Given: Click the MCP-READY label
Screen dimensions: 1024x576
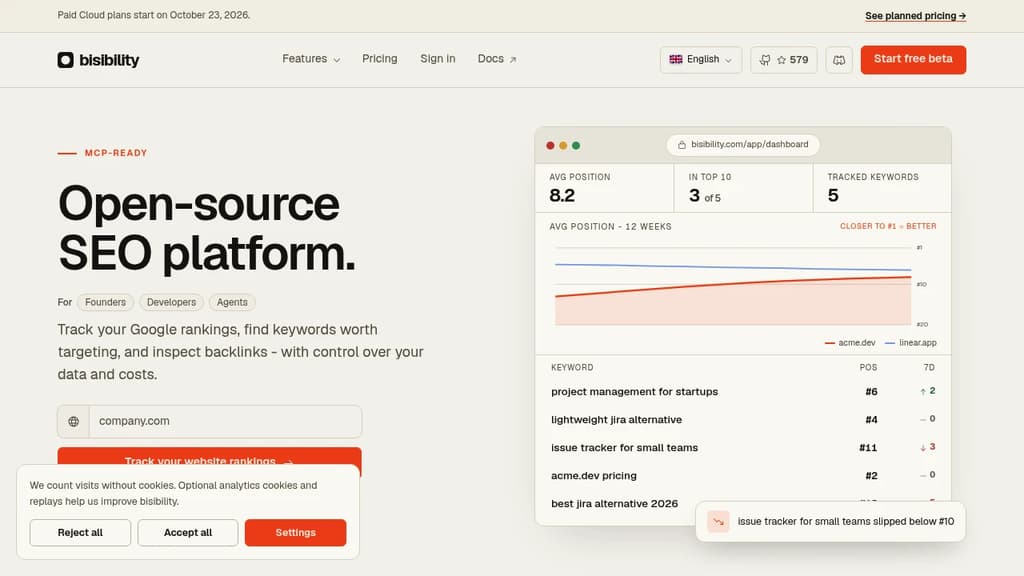Looking at the screenshot, I should [x=116, y=153].
